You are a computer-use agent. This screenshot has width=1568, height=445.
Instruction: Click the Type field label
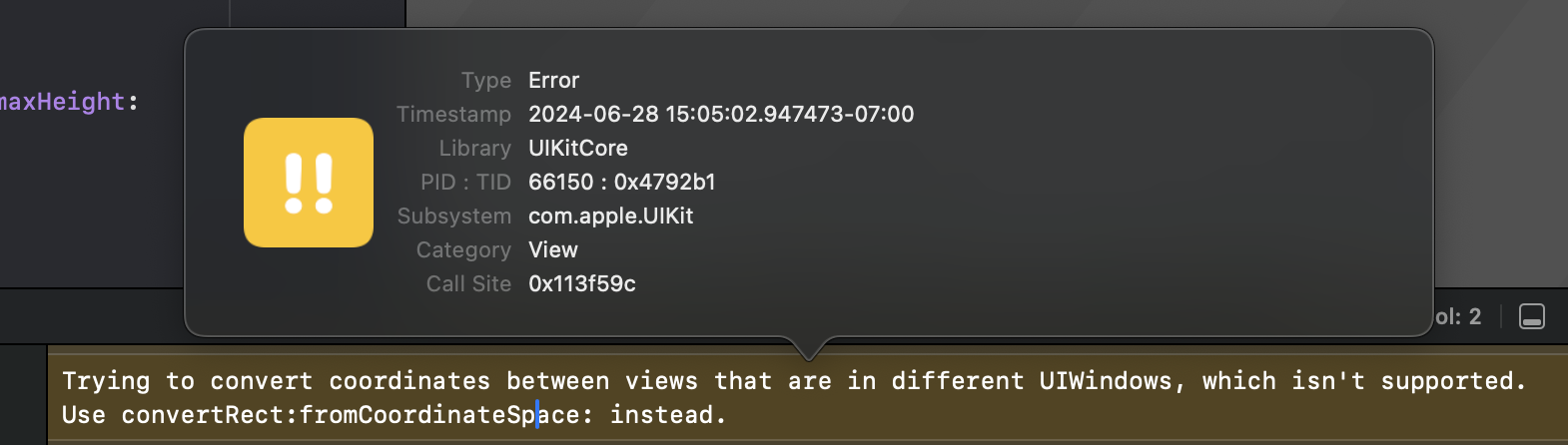[x=486, y=80]
